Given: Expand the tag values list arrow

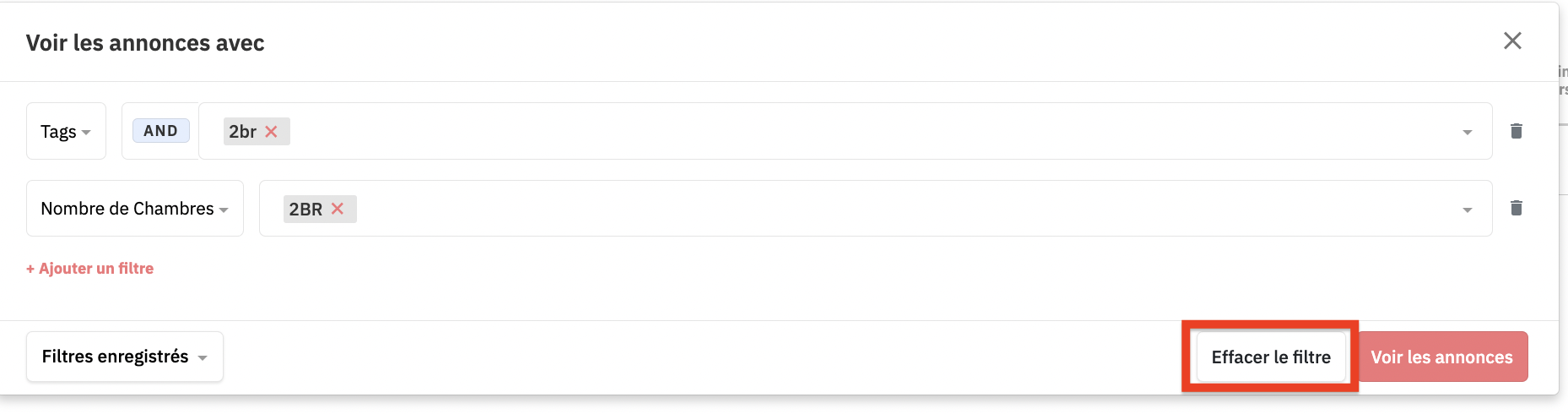Looking at the screenshot, I should (1467, 132).
